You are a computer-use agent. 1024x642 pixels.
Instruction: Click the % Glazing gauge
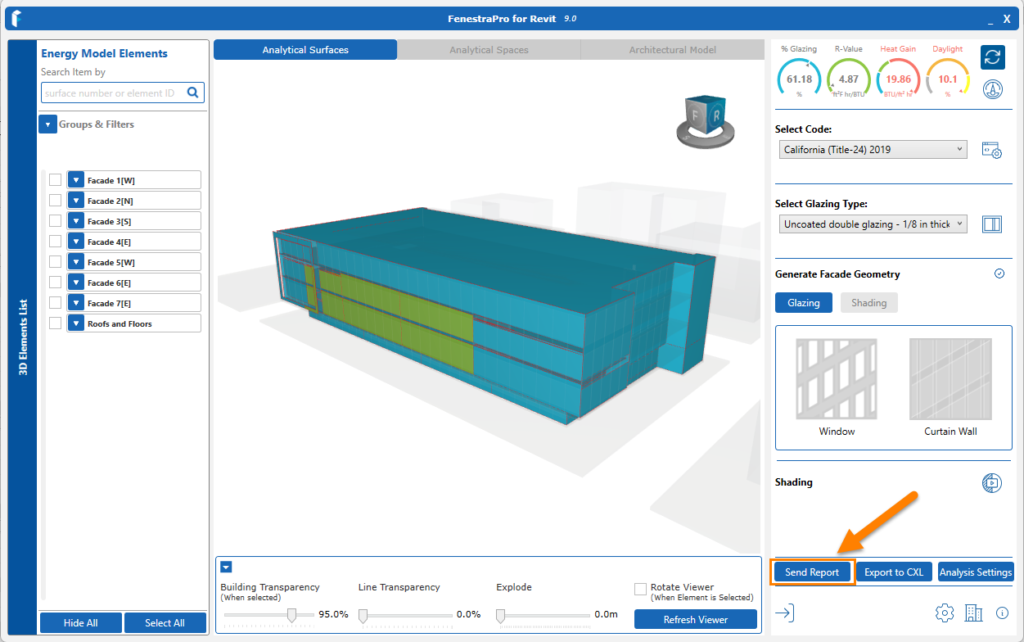coord(799,79)
